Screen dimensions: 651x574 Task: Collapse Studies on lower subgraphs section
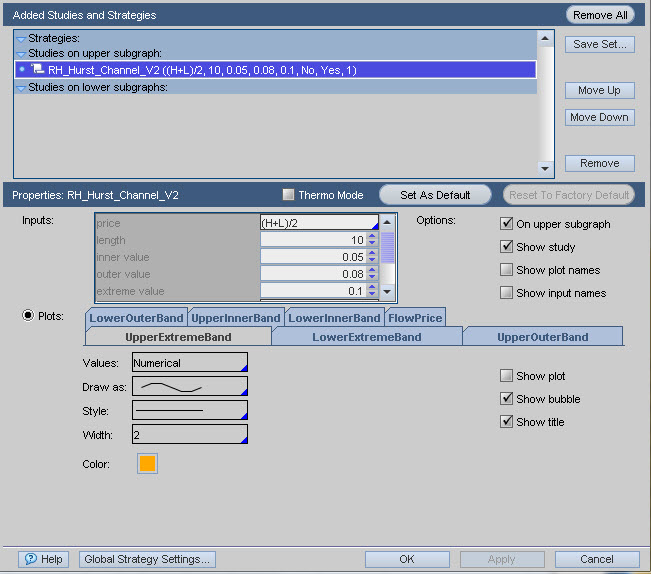point(21,88)
